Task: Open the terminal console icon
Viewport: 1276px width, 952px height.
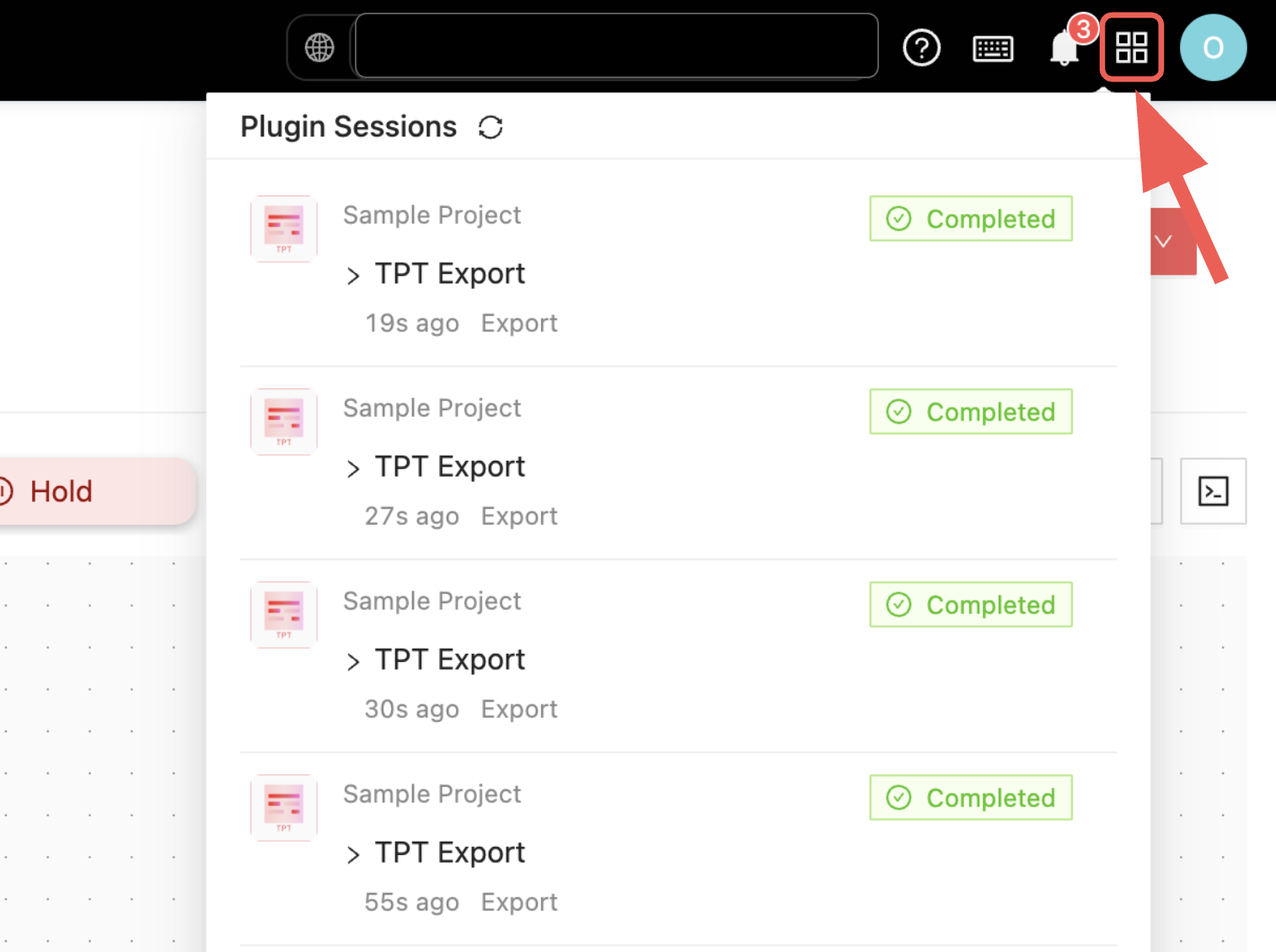Action: point(1213,491)
